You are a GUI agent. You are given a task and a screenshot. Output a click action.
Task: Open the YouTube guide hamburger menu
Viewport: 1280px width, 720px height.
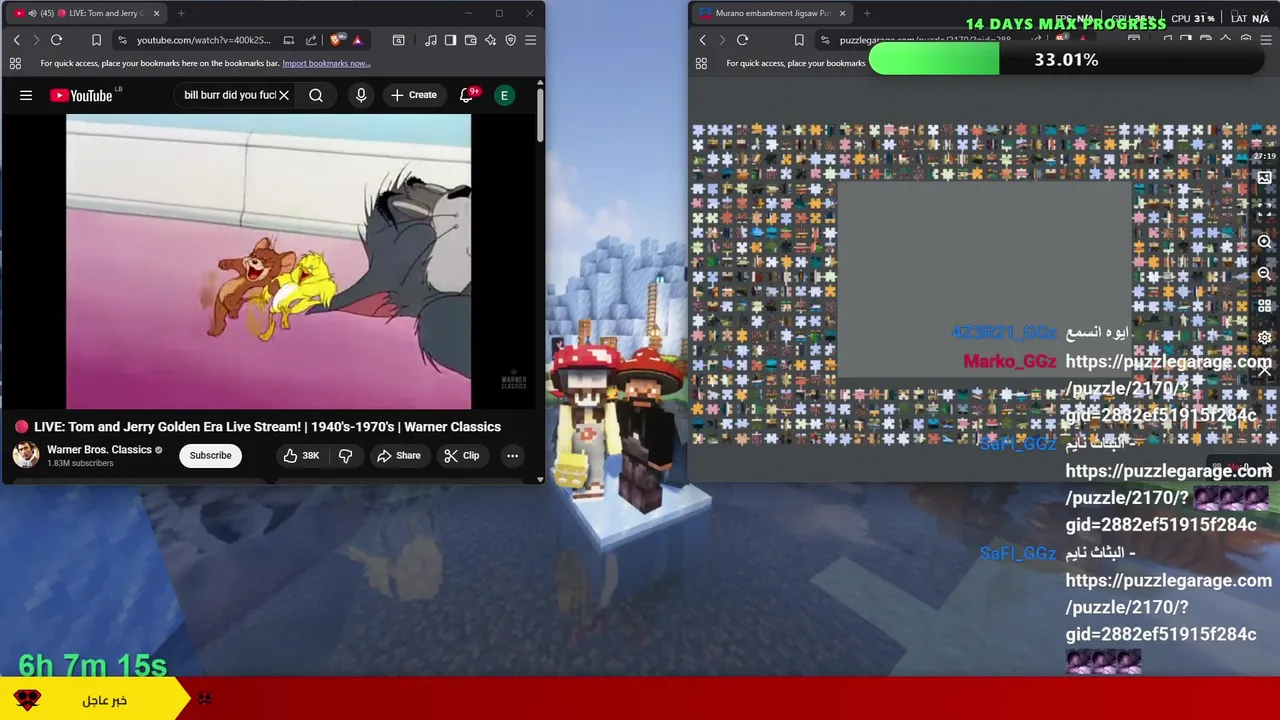click(26, 95)
